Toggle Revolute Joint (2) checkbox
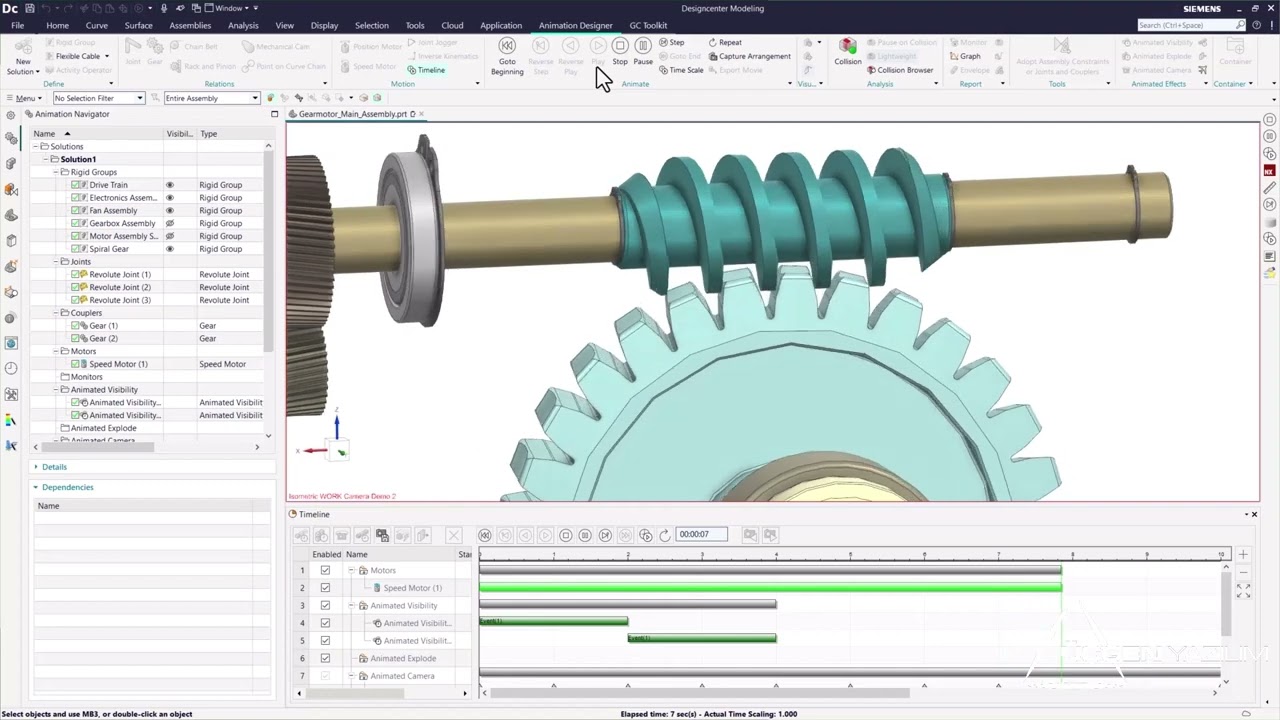 point(76,287)
